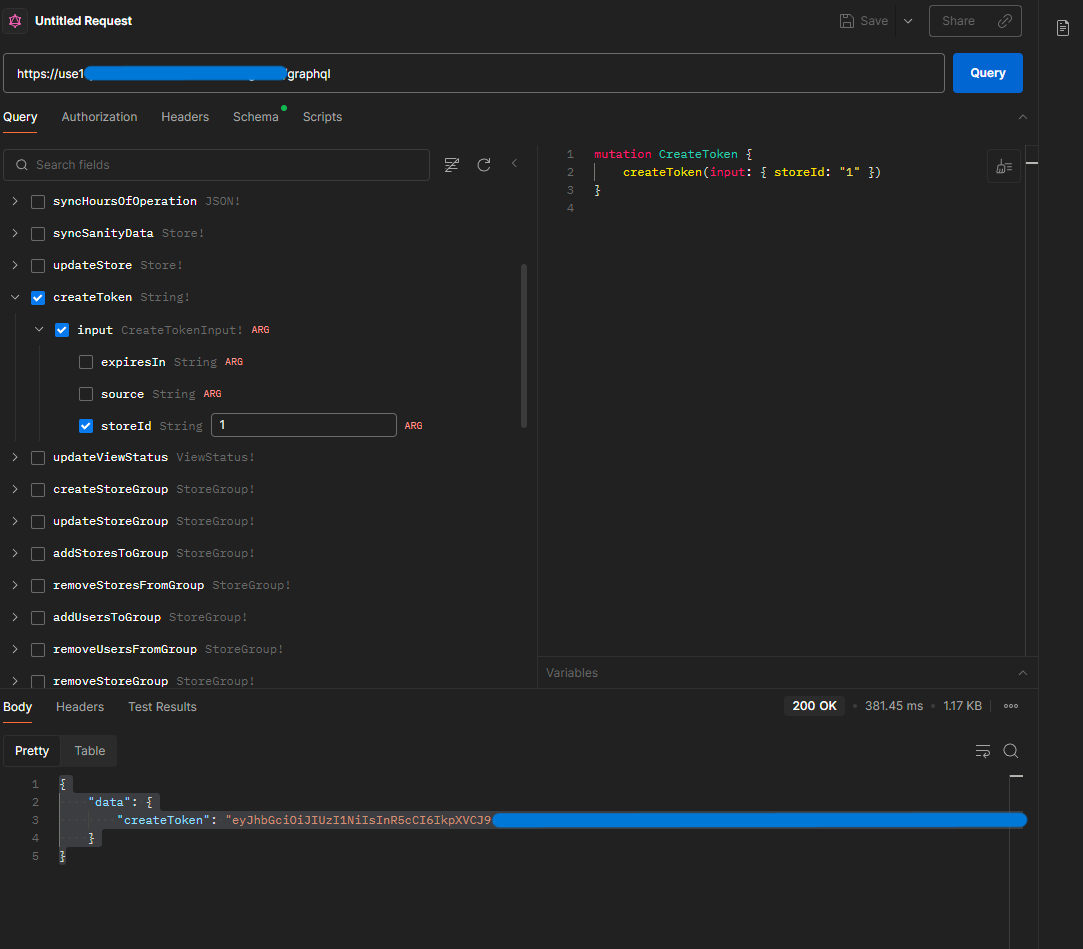Open the request Headers tab
This screenshot has width=1083, height=949.
click(185, 117)
